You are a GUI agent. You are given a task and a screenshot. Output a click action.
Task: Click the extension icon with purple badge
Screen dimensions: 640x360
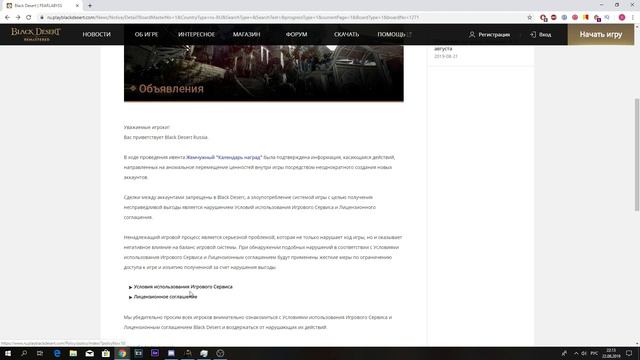[x=597, y=18]
